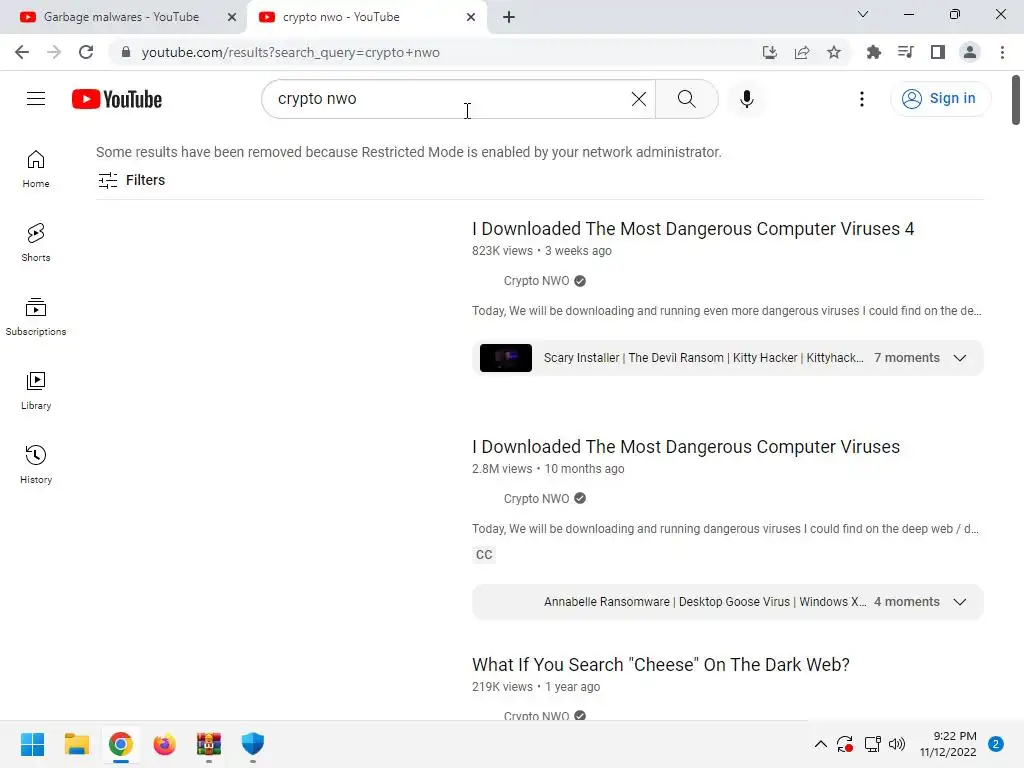Open video Most Dangerous Computer Viruses 10 months ago
This screenshot has height=768, width=1024.
(x=686, y=447)
